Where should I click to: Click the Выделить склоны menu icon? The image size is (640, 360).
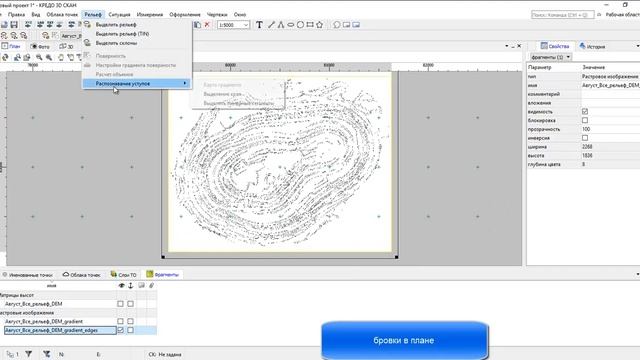[87, 43]
